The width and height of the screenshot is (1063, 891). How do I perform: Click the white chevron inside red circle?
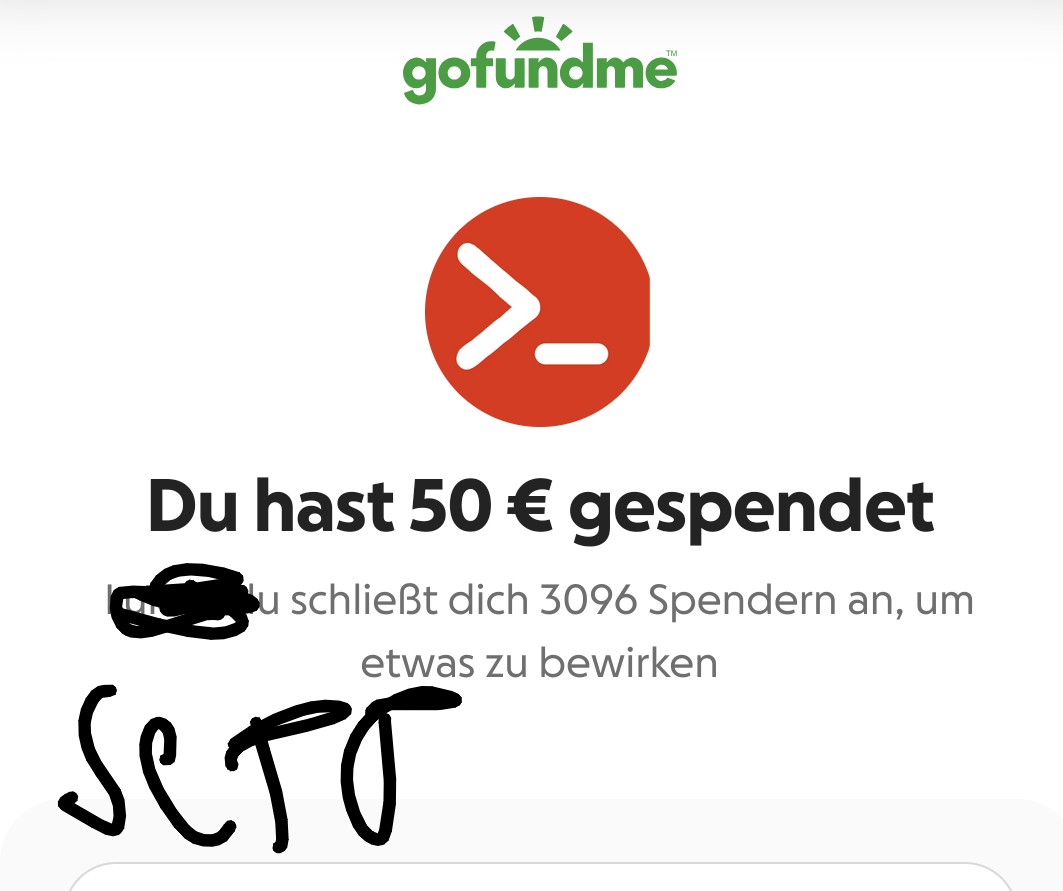tap(498, 307)
